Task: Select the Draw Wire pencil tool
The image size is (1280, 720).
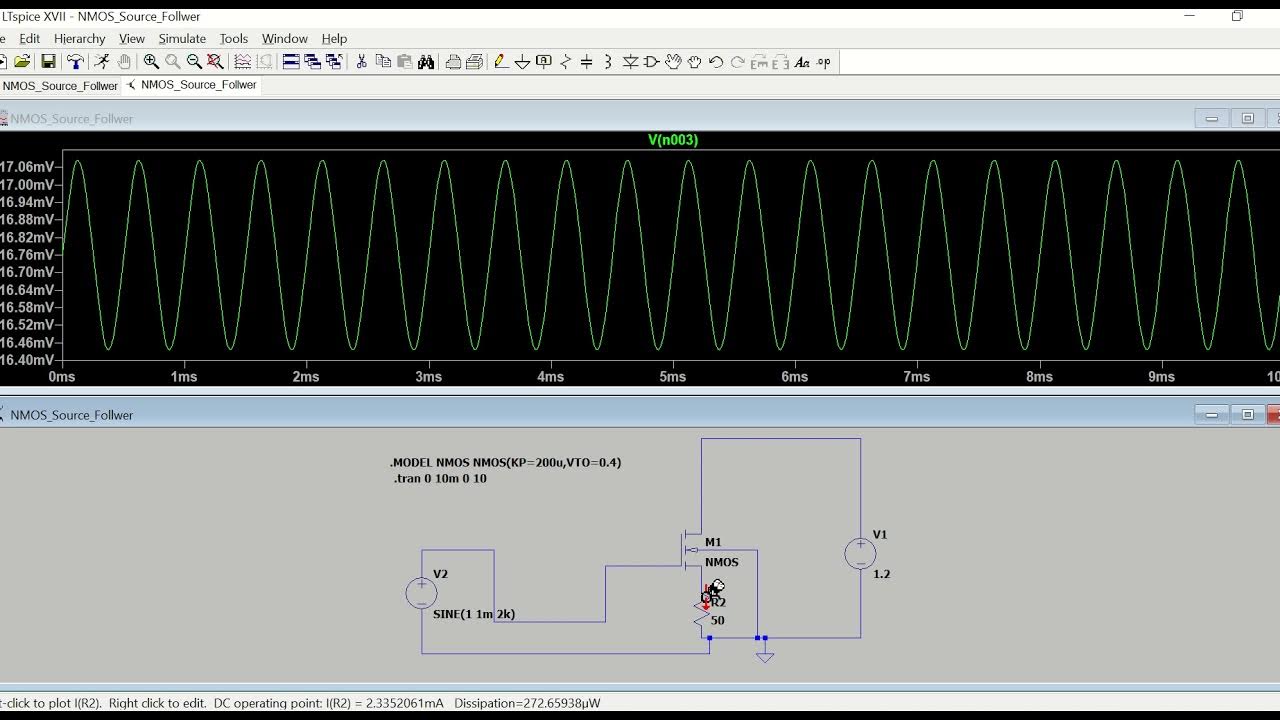Action: pyautogui.click(x=501, y=62)
